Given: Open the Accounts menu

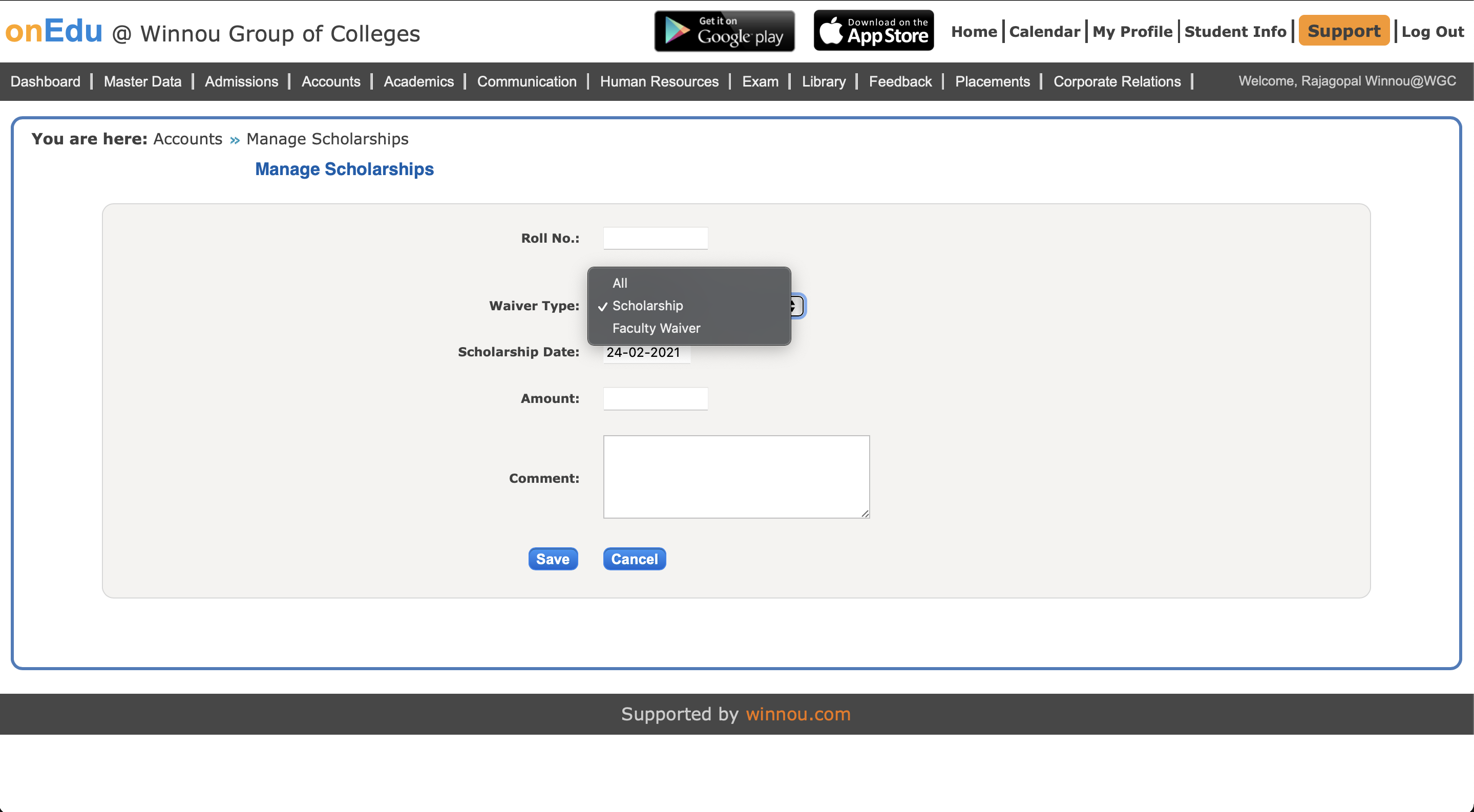Looking at the screenshot, I should [x=331, y=81].
